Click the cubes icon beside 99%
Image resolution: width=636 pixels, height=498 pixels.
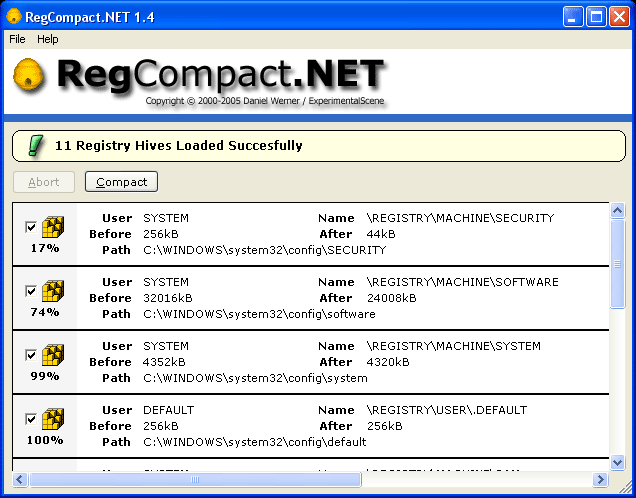pos(53,355)
